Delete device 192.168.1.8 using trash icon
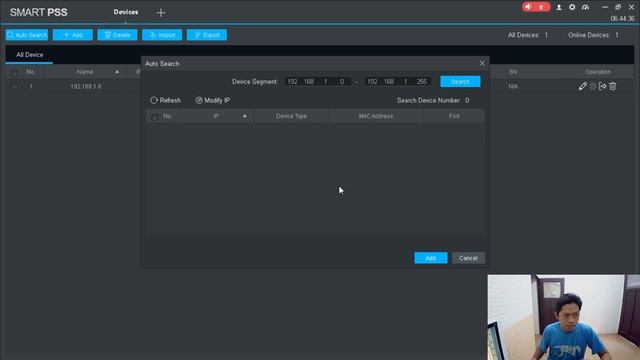Screen dimensions: 640x360 click(x=613, y=86)
